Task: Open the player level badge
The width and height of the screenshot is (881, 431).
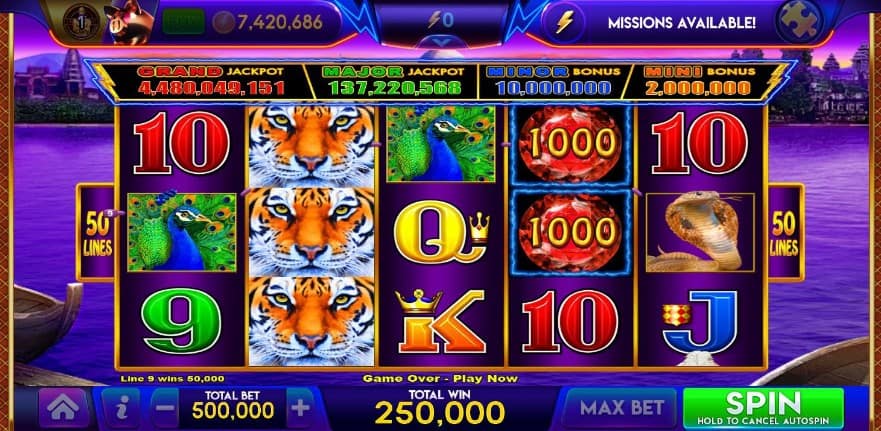Action: pyautogui.click(x=81, y=22)
